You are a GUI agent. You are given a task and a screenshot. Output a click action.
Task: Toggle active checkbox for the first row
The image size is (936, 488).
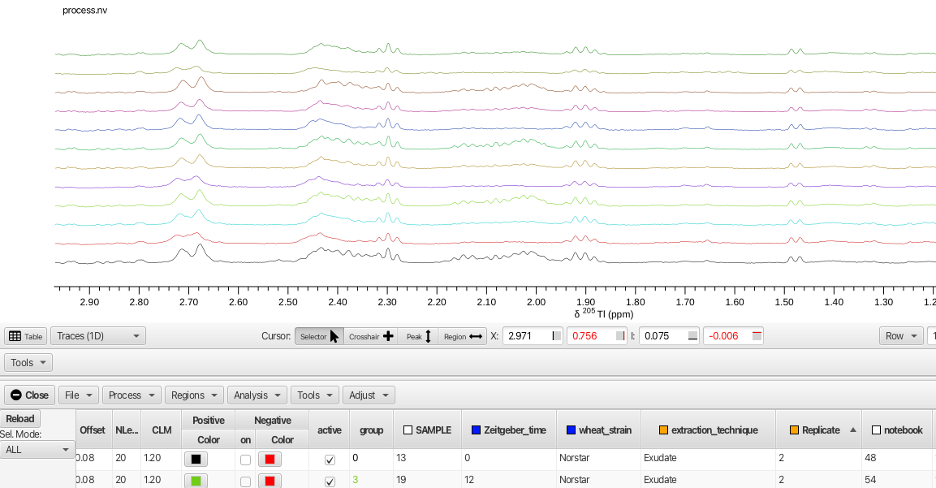330,460
